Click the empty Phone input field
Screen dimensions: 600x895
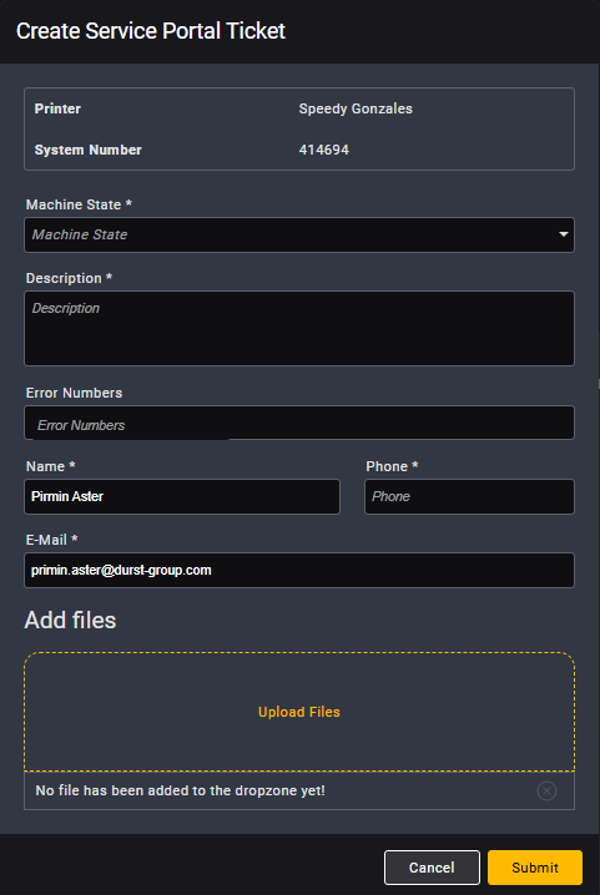point(469,496)
